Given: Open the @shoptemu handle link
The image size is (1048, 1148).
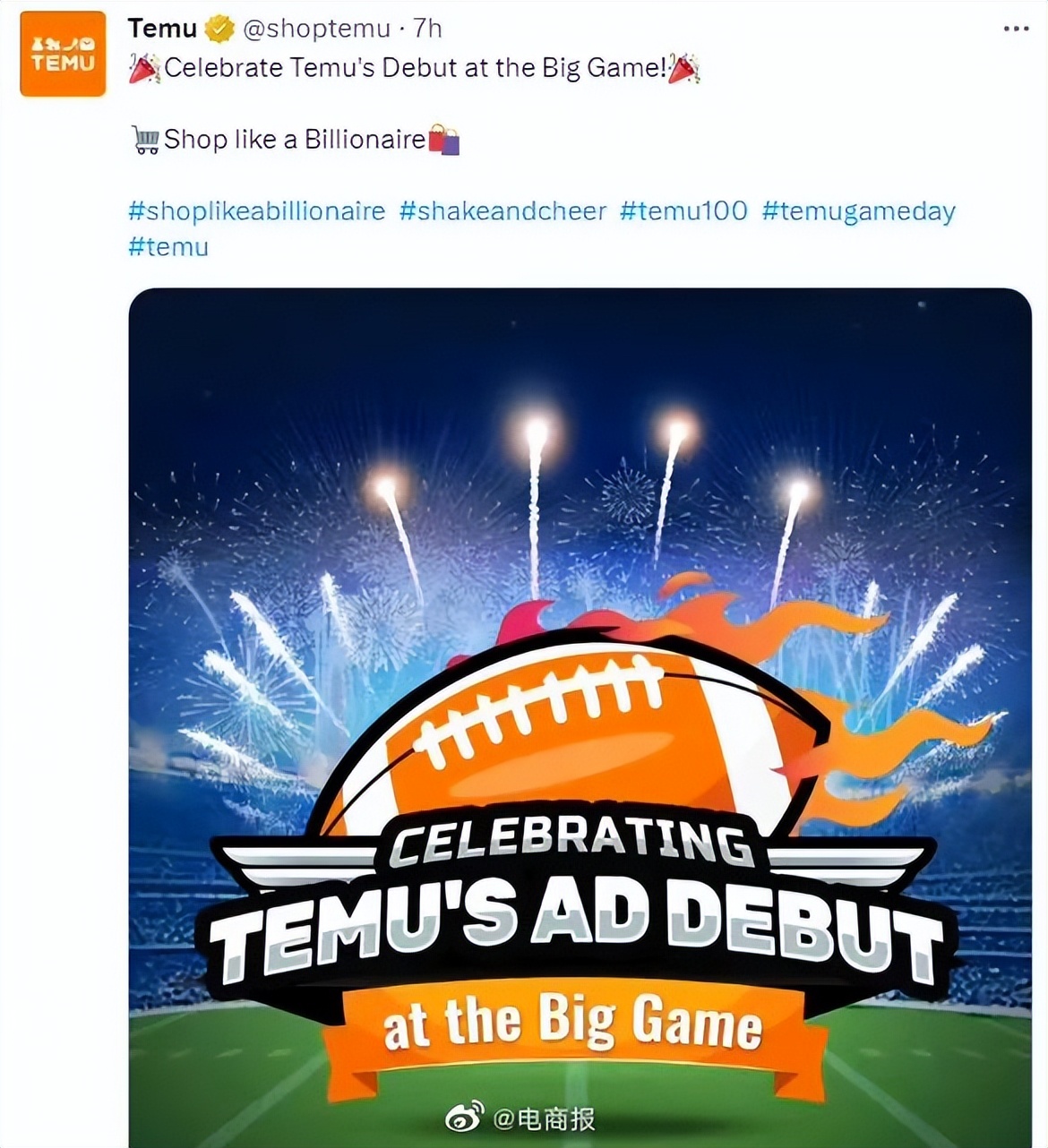Looking at the screenshot, I should click(316, 30).
